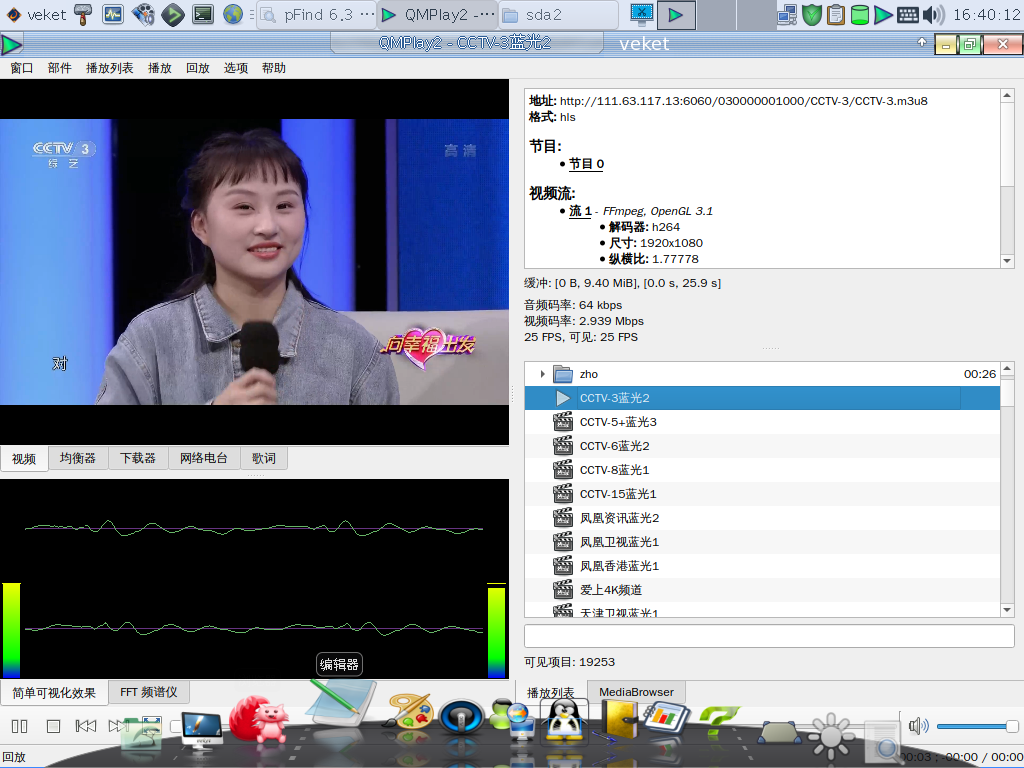Image resolution: width=1024 pixels, height=768 pixels.
Task: Select 爱上4K频道 in playlist
Action: pyautogui.click(x=762, y=590)
